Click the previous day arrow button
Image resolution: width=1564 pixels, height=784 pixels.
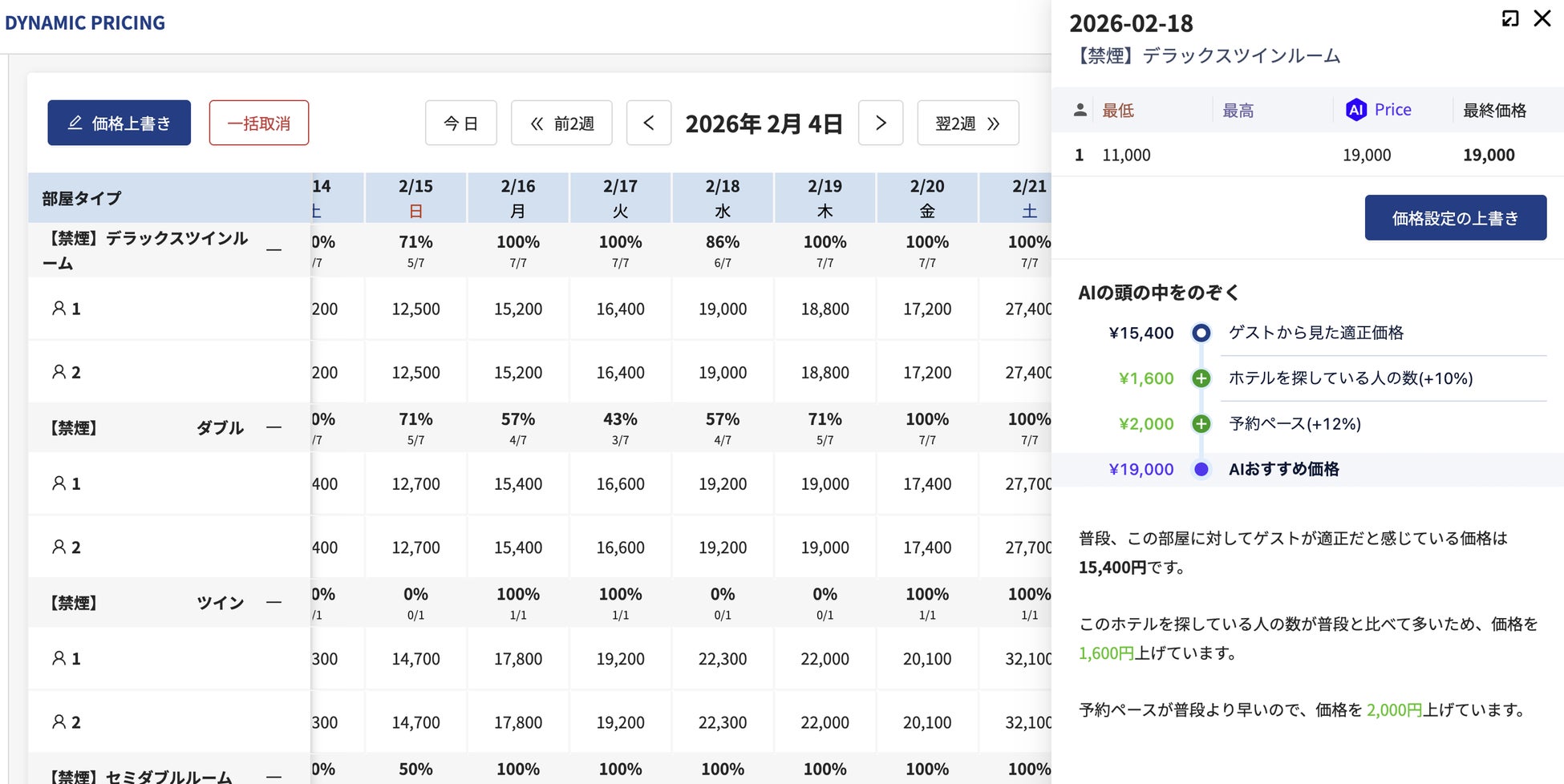point(649,123)
